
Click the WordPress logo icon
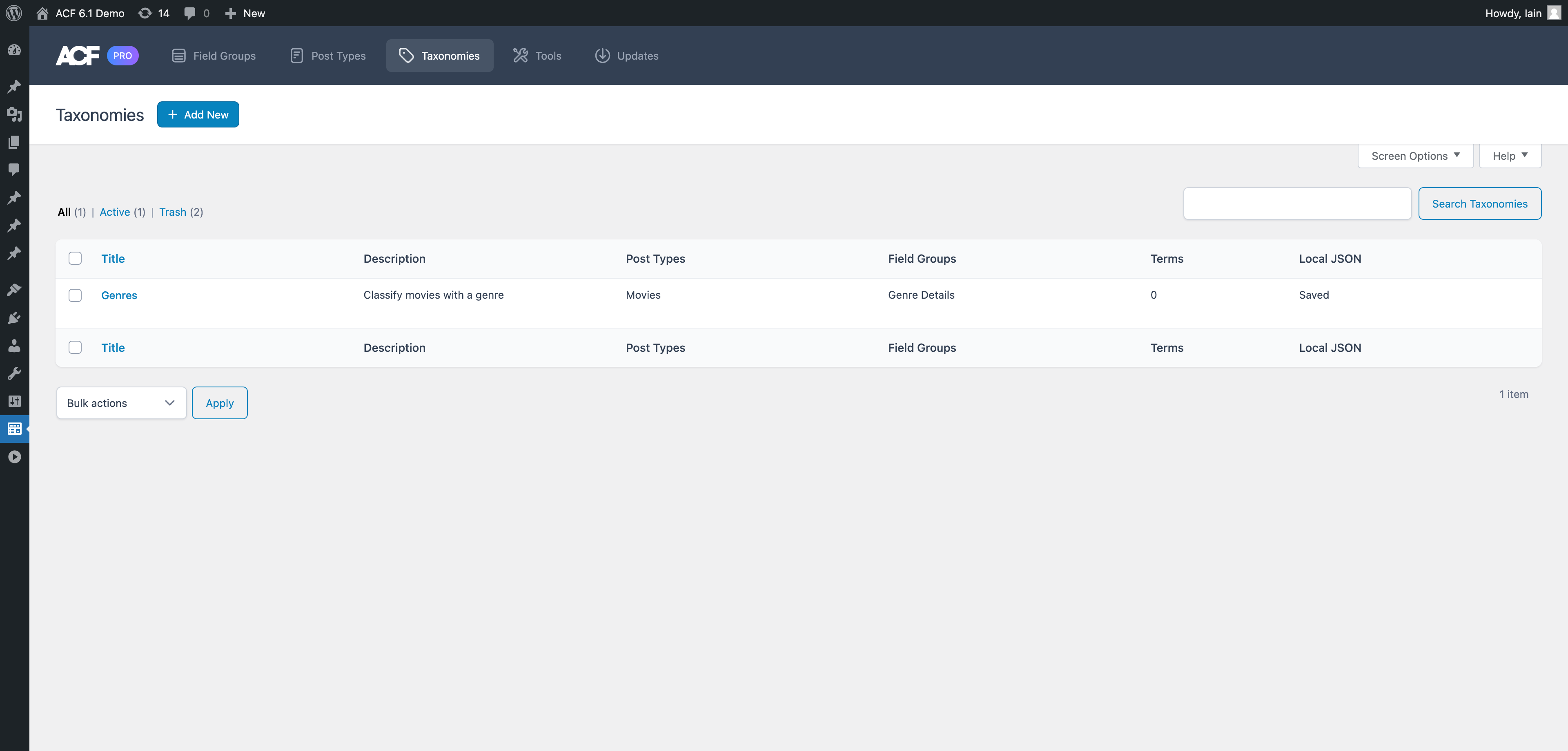pos(14,13)
